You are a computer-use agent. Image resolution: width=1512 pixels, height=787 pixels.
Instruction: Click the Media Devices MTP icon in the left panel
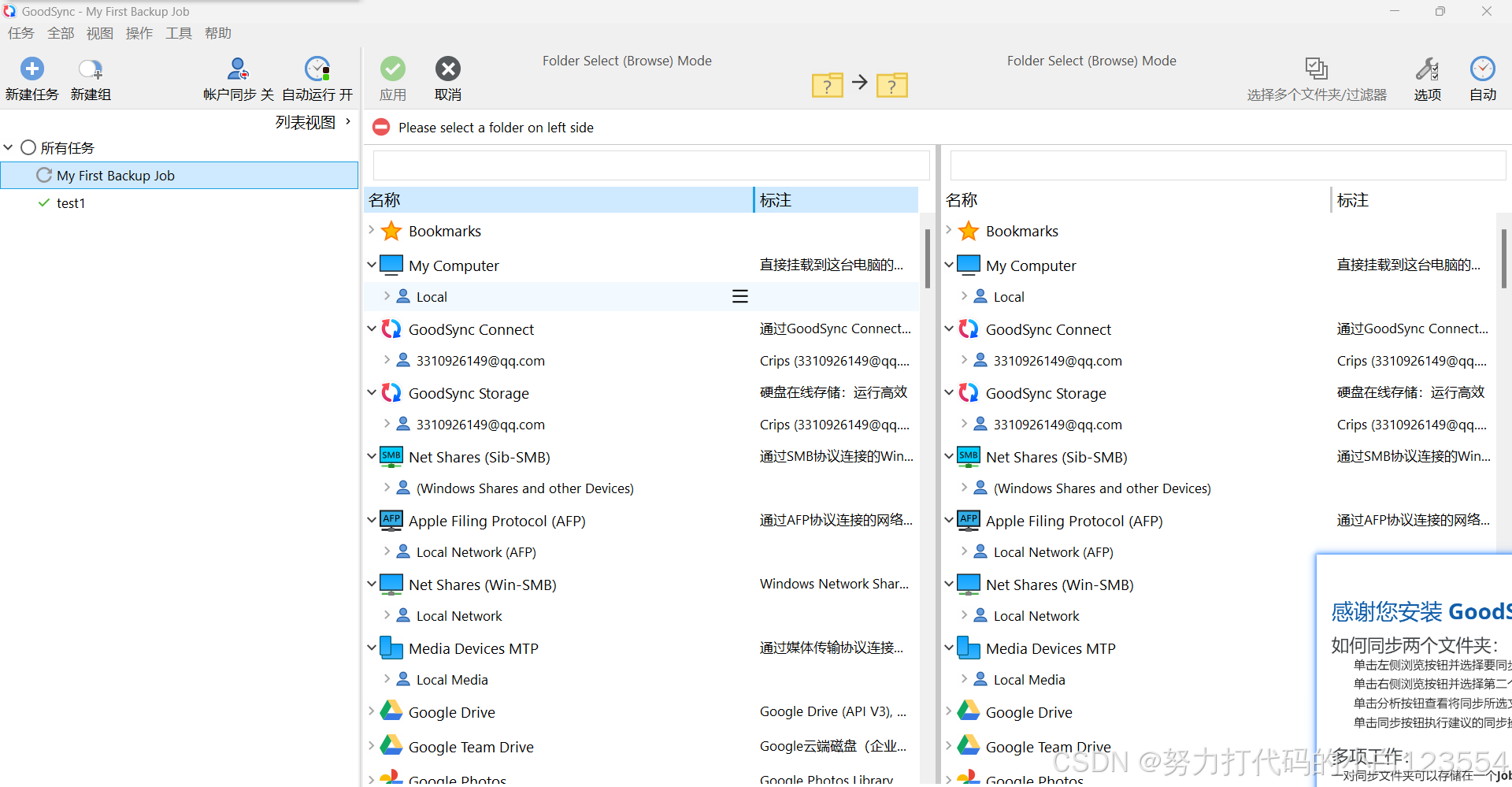(391, 648)
